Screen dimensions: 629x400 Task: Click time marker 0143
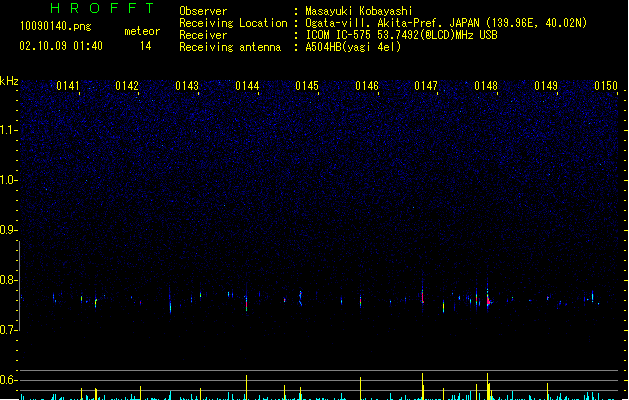[x=187, y=86]
